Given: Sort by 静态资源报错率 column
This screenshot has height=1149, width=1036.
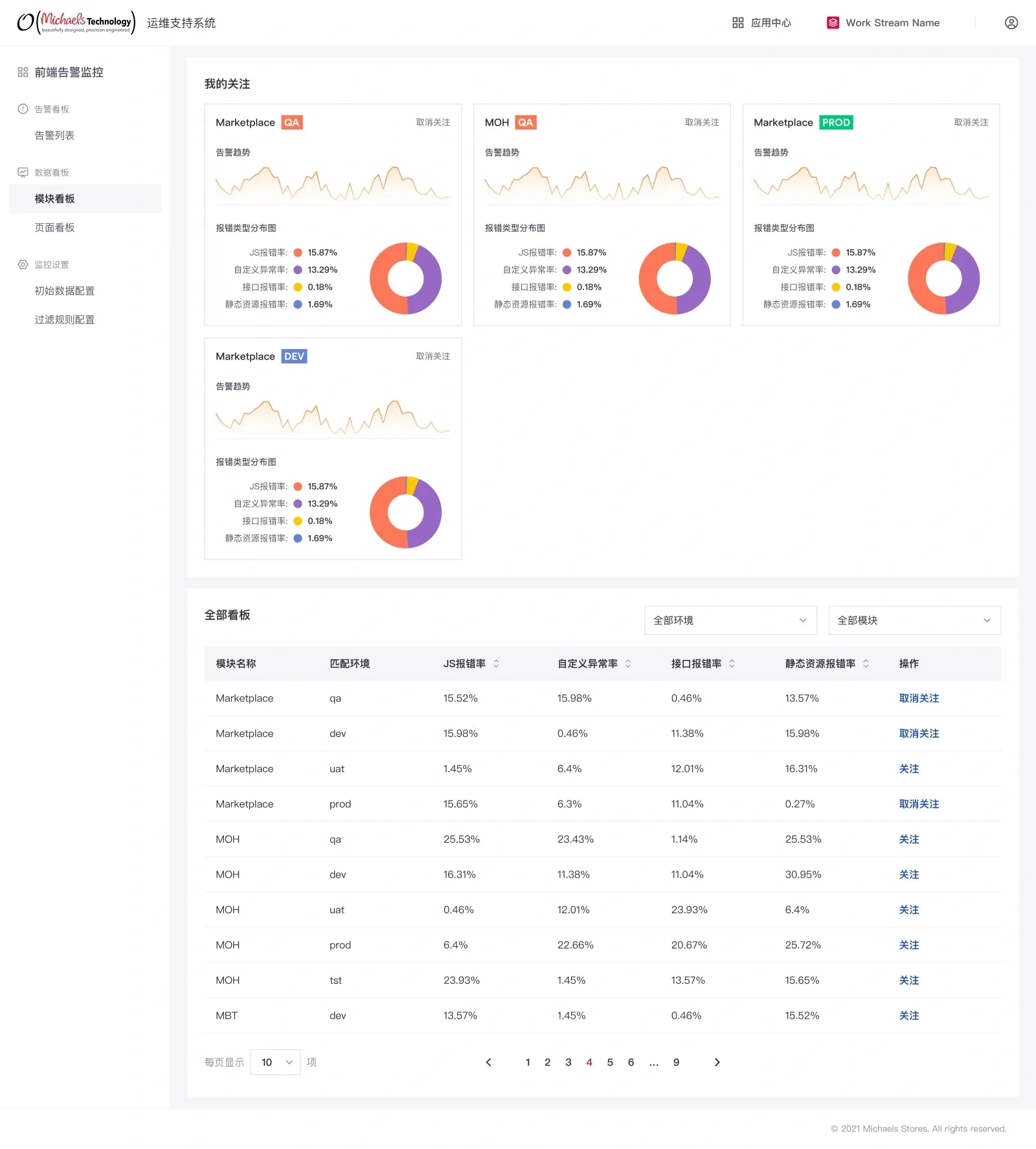Looking at the screenshot, I should tap(866, 663).
